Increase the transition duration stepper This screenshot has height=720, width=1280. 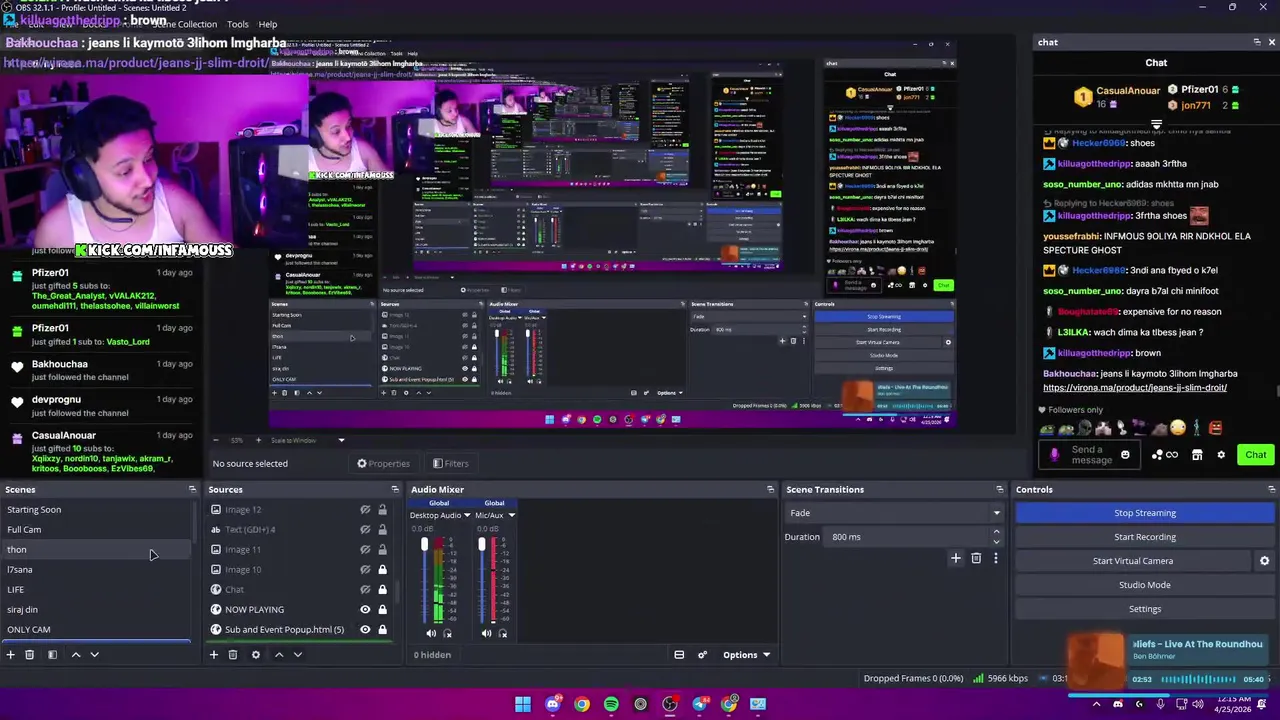996,533
